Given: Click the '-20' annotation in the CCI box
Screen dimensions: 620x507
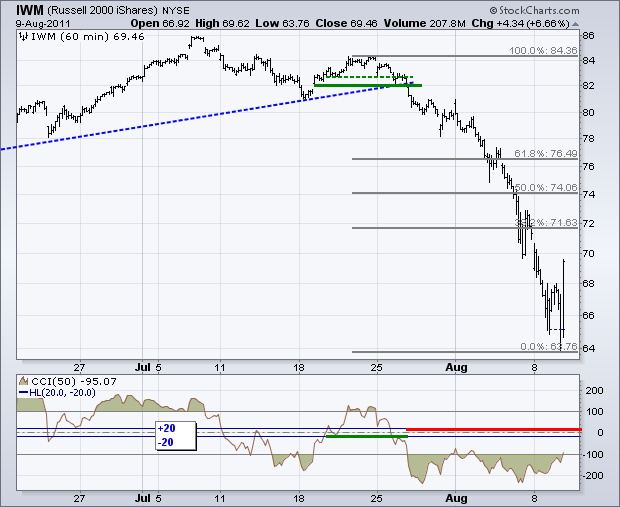Looking at the screenshot, I should tap(165, 443).
